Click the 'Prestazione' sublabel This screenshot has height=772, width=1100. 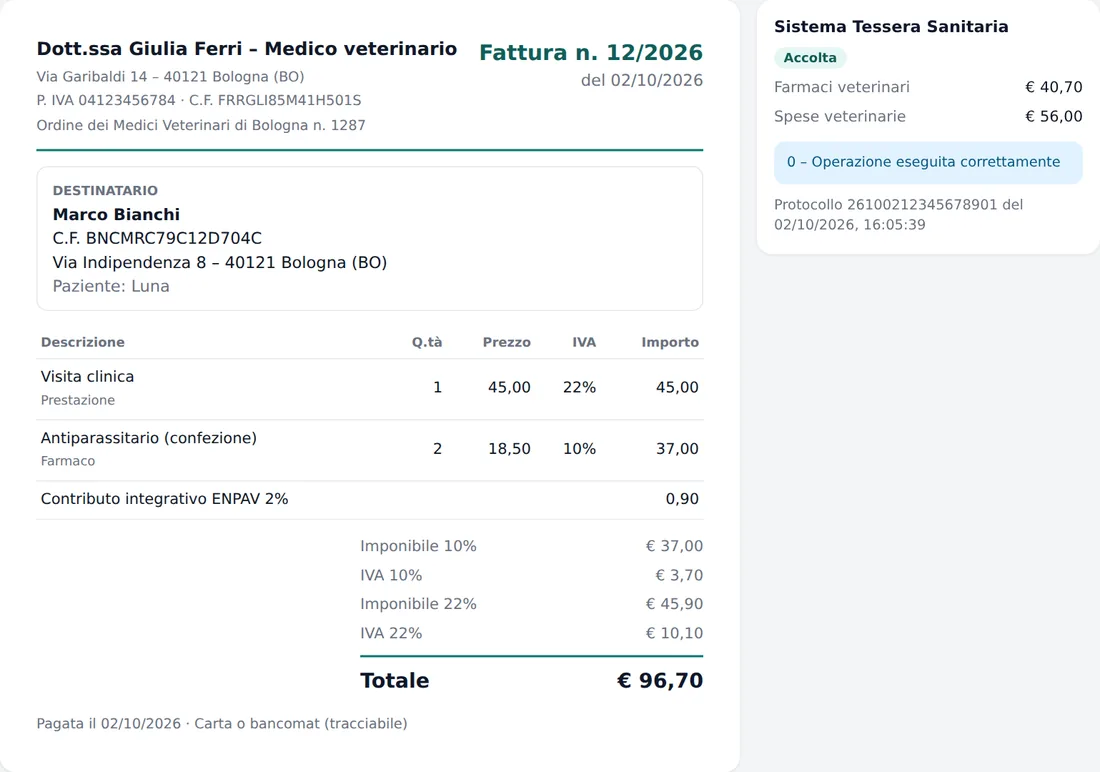78,400
